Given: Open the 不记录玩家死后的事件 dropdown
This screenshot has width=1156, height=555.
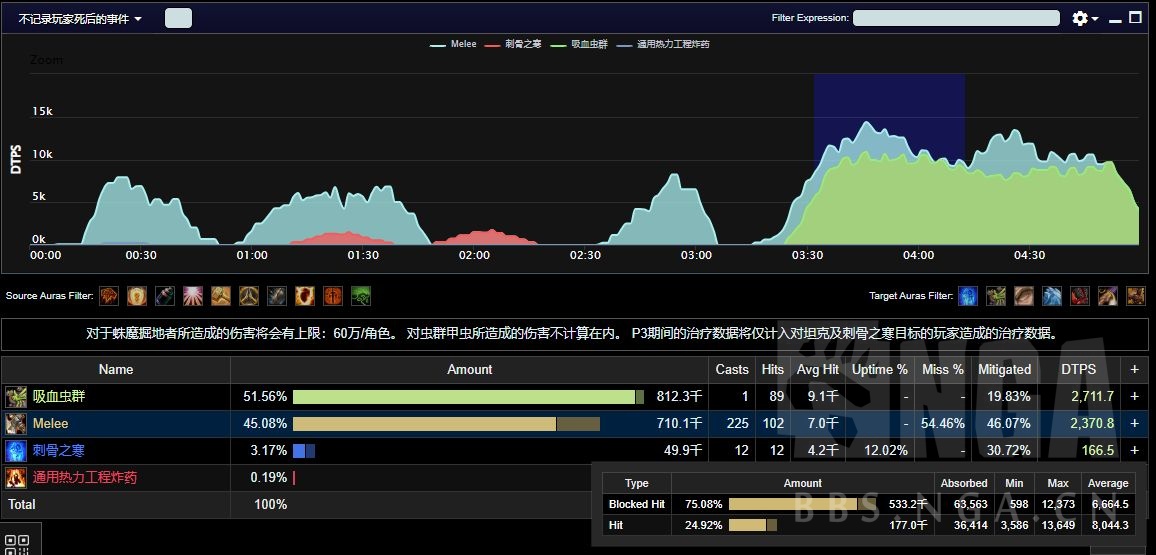Looking at the screenshot, I should (x=80, y=18).
